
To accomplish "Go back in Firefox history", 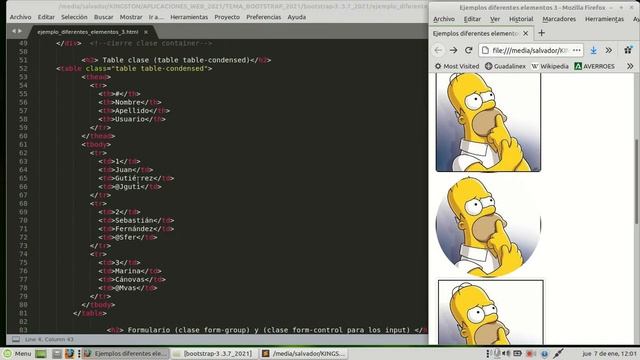I will pos(438,50).
